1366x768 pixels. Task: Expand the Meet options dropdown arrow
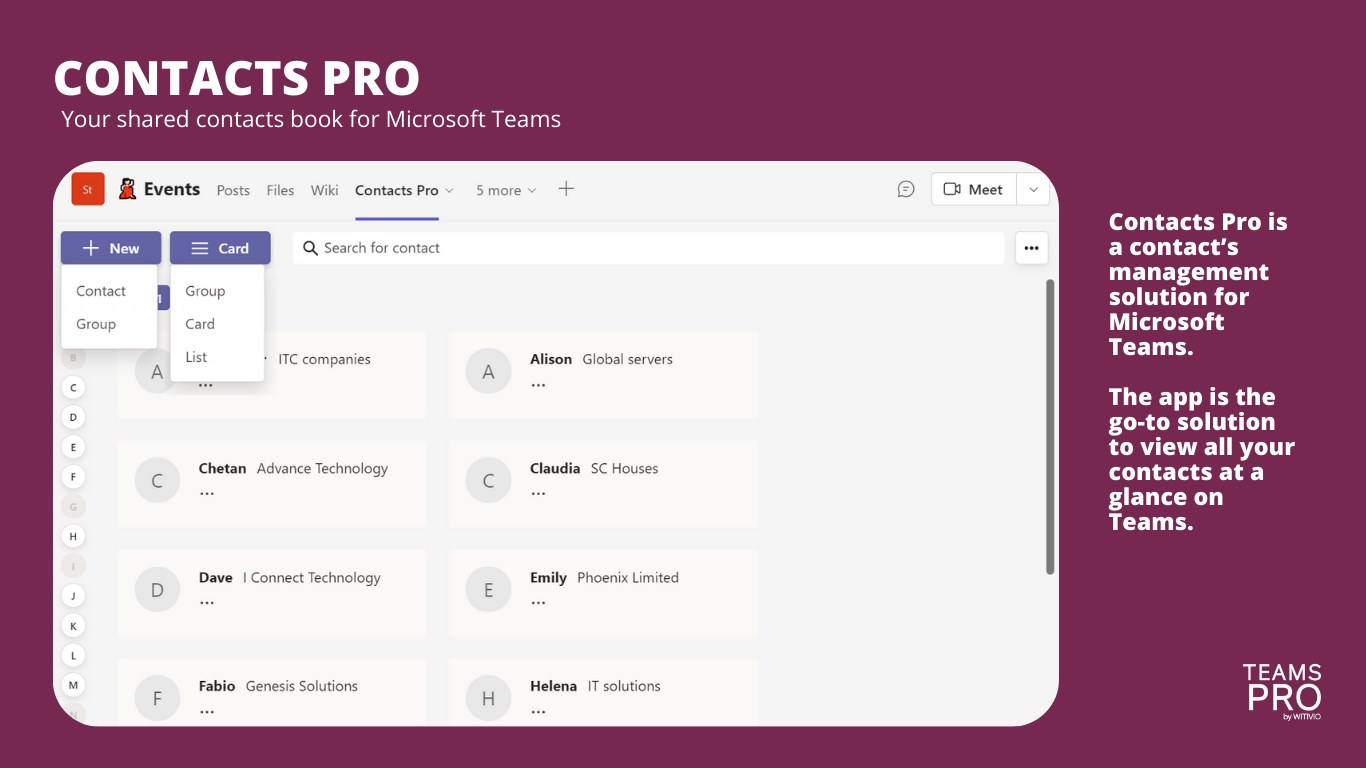tap(1034, 189)
